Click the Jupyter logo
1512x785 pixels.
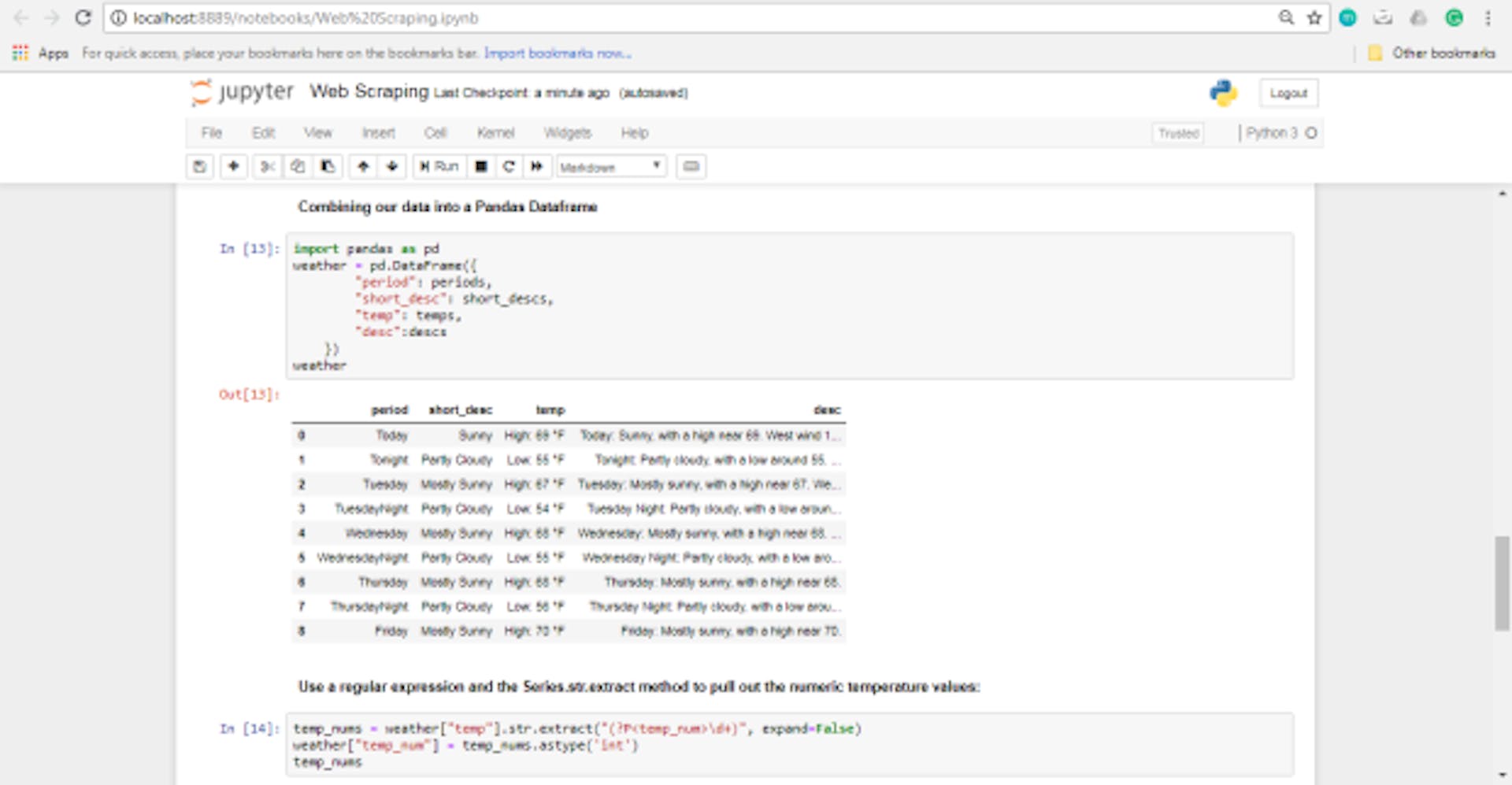point(243,92)
